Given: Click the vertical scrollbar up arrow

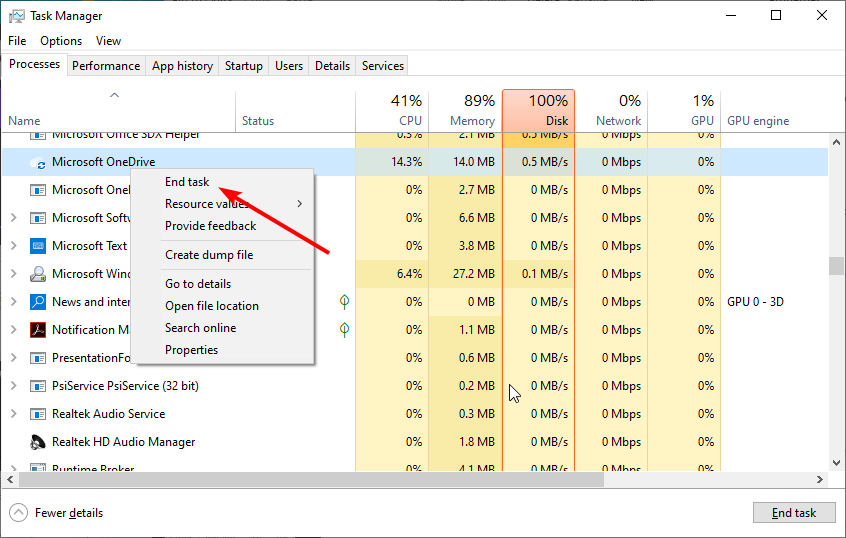Looking at the screenshot, I should click(836, 142).
